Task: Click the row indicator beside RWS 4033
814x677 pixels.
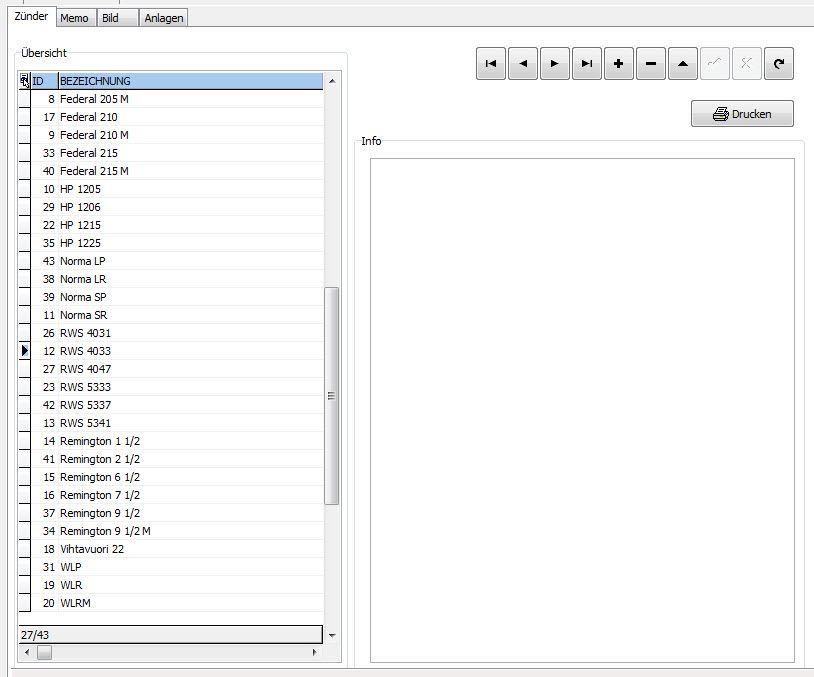Action: point(24,351)
